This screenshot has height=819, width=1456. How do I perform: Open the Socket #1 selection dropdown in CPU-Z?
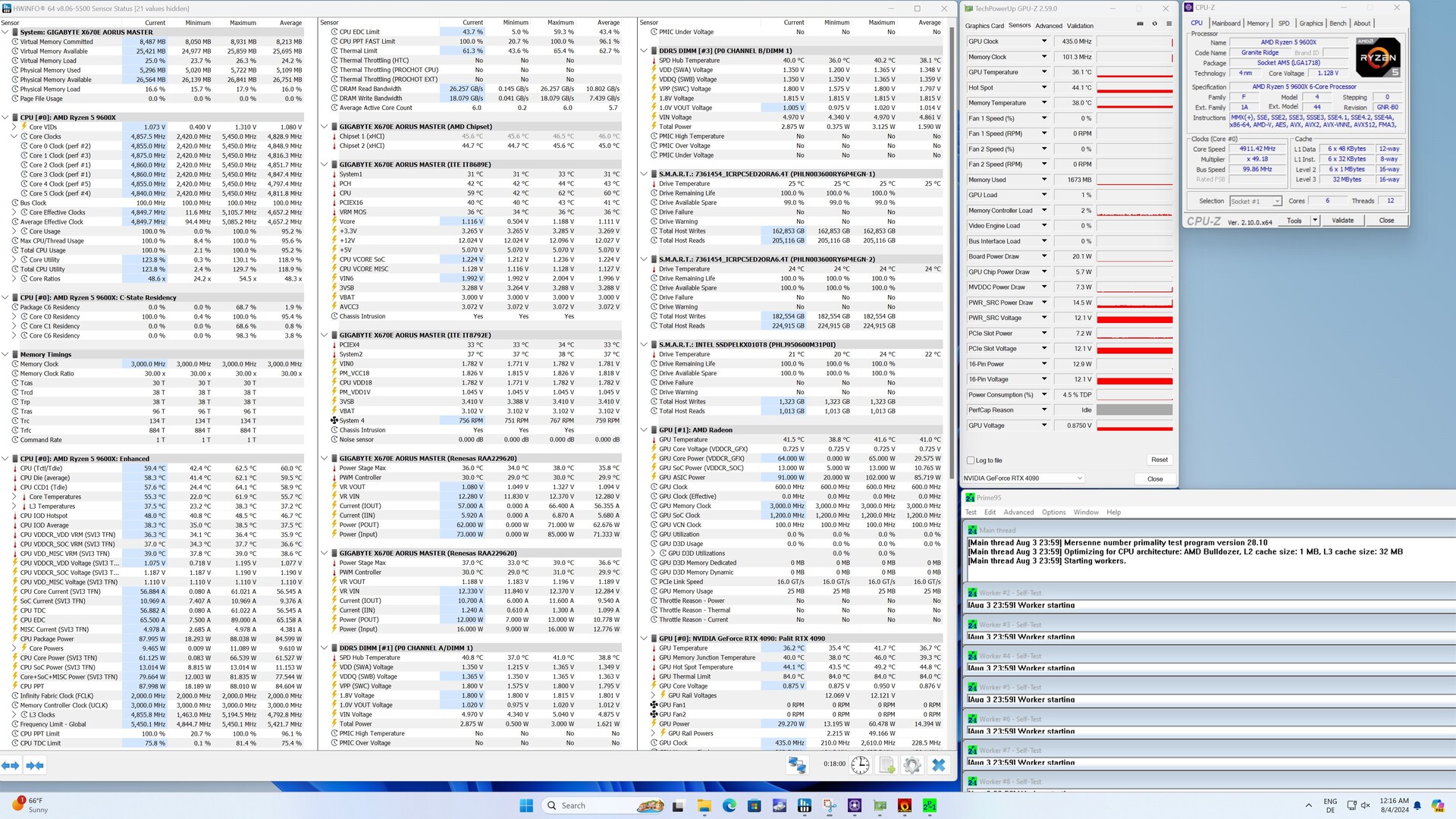(x=1255, y=201)
